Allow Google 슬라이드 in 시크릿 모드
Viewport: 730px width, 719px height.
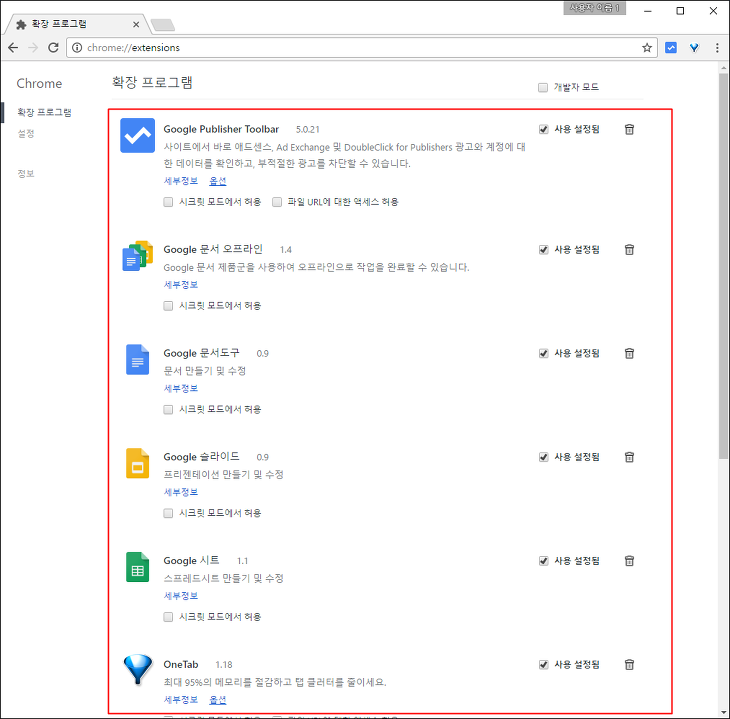click(168, 513)
